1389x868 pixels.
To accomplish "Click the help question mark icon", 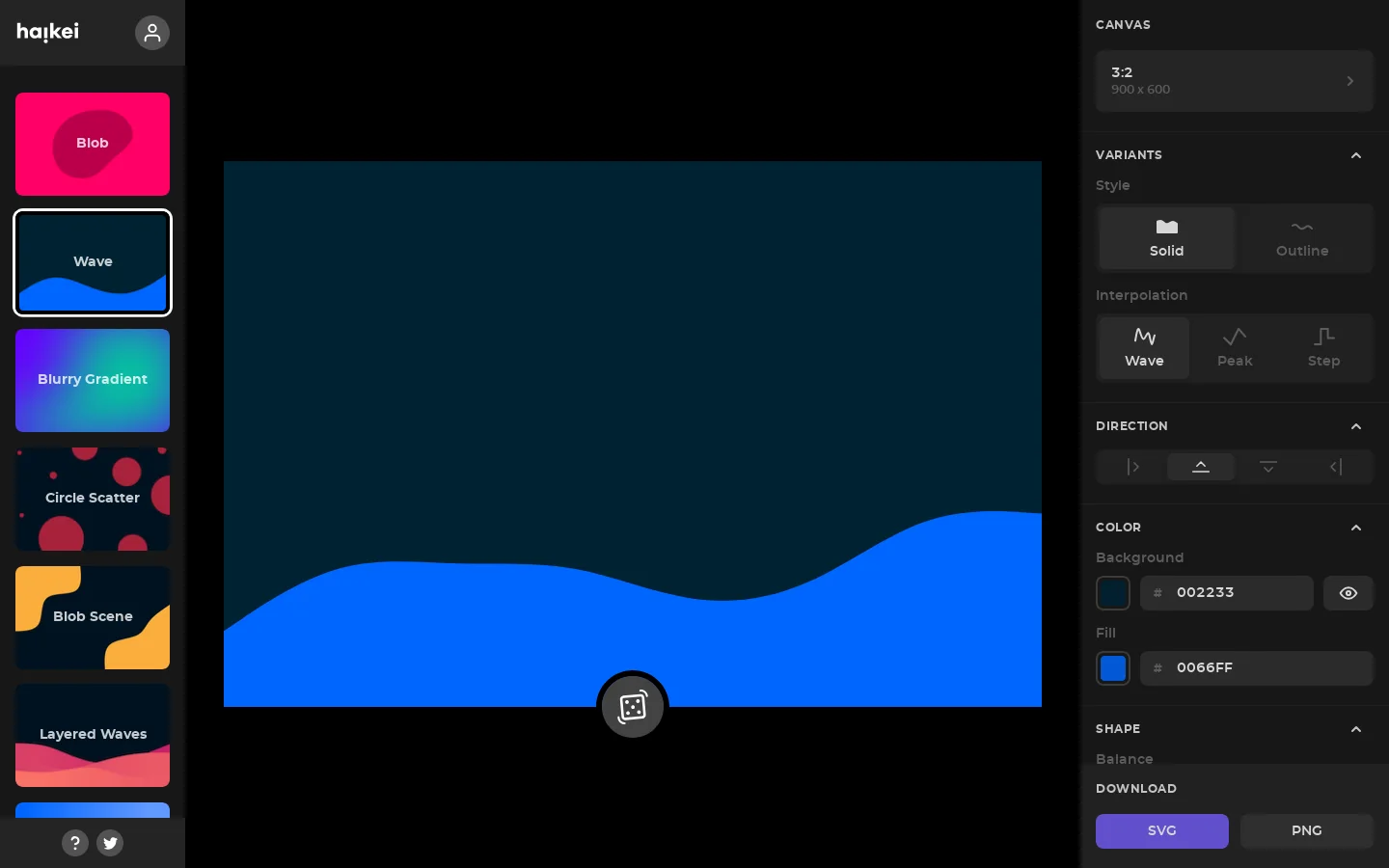I will point(75,843).
